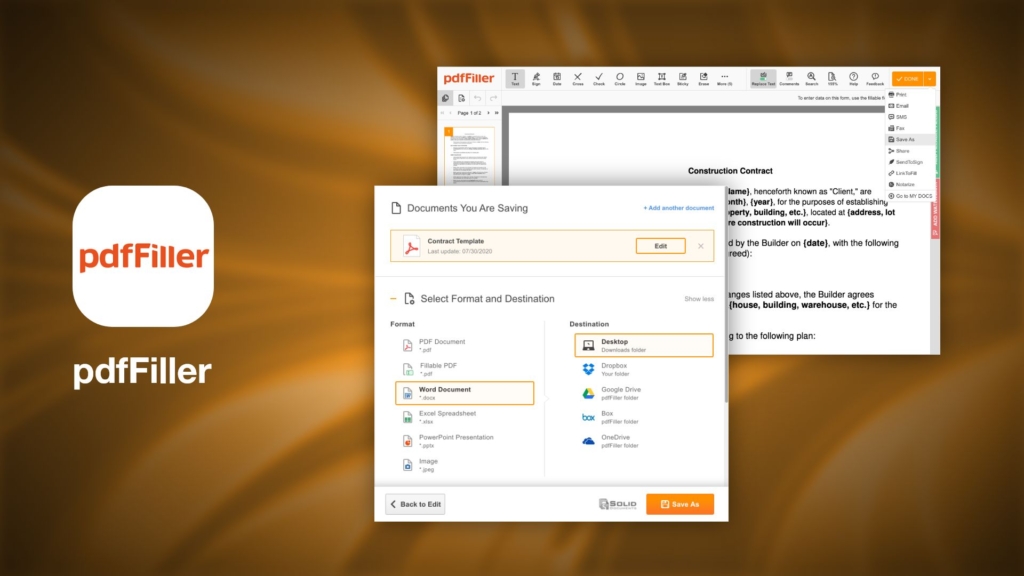This screenshot has width=1024, height=576.
Task: Select the Image tool
Action: click(641, 79)
